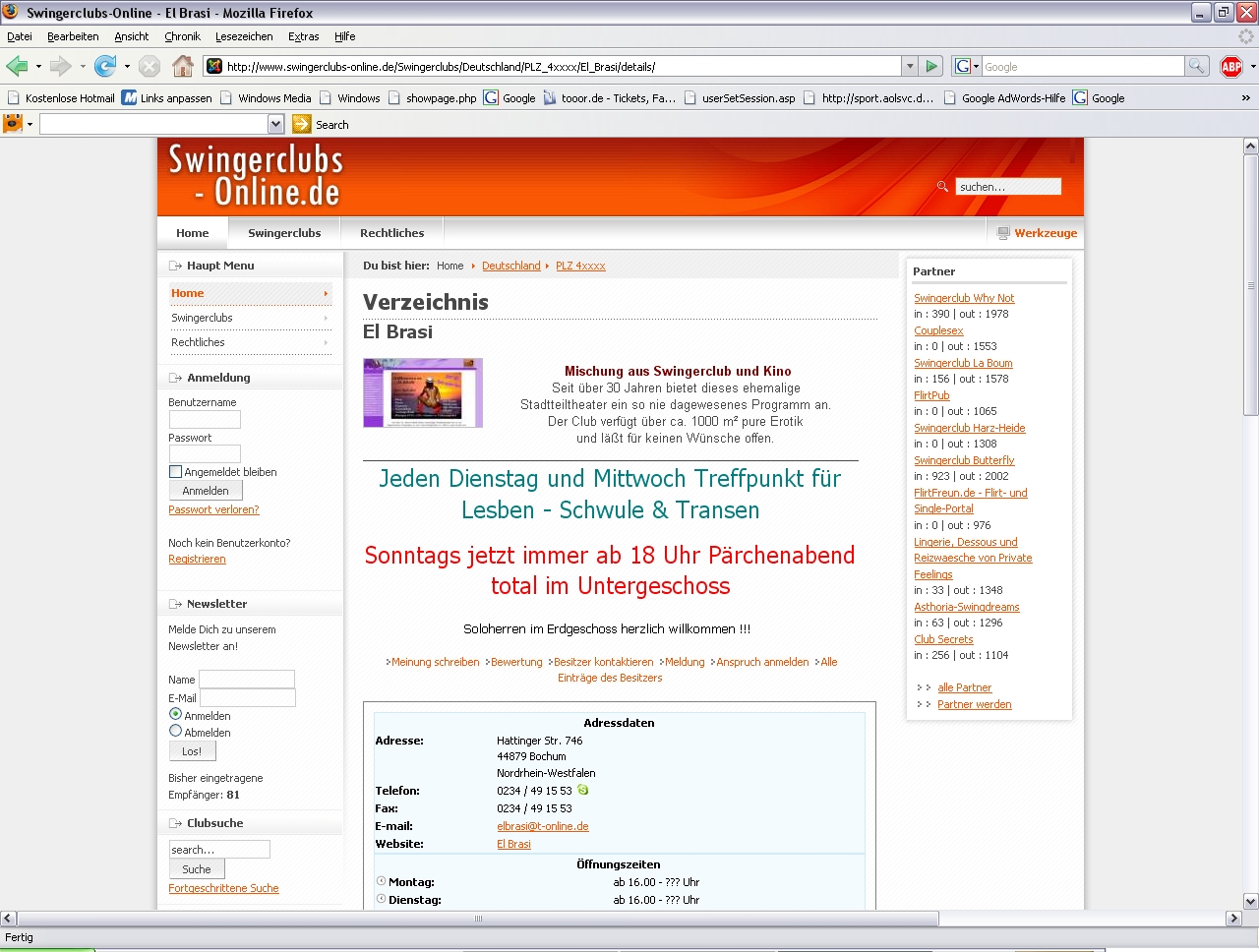This screenshot has width=1259, height=952.
Task: Click the alle Partner link
Action: 964,687
